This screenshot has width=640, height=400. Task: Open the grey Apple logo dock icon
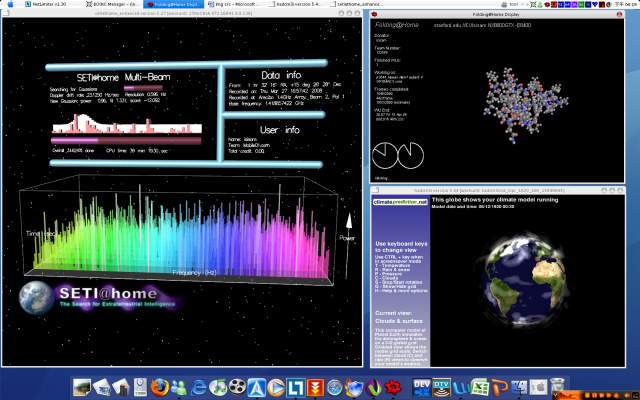tap(538, 387)
